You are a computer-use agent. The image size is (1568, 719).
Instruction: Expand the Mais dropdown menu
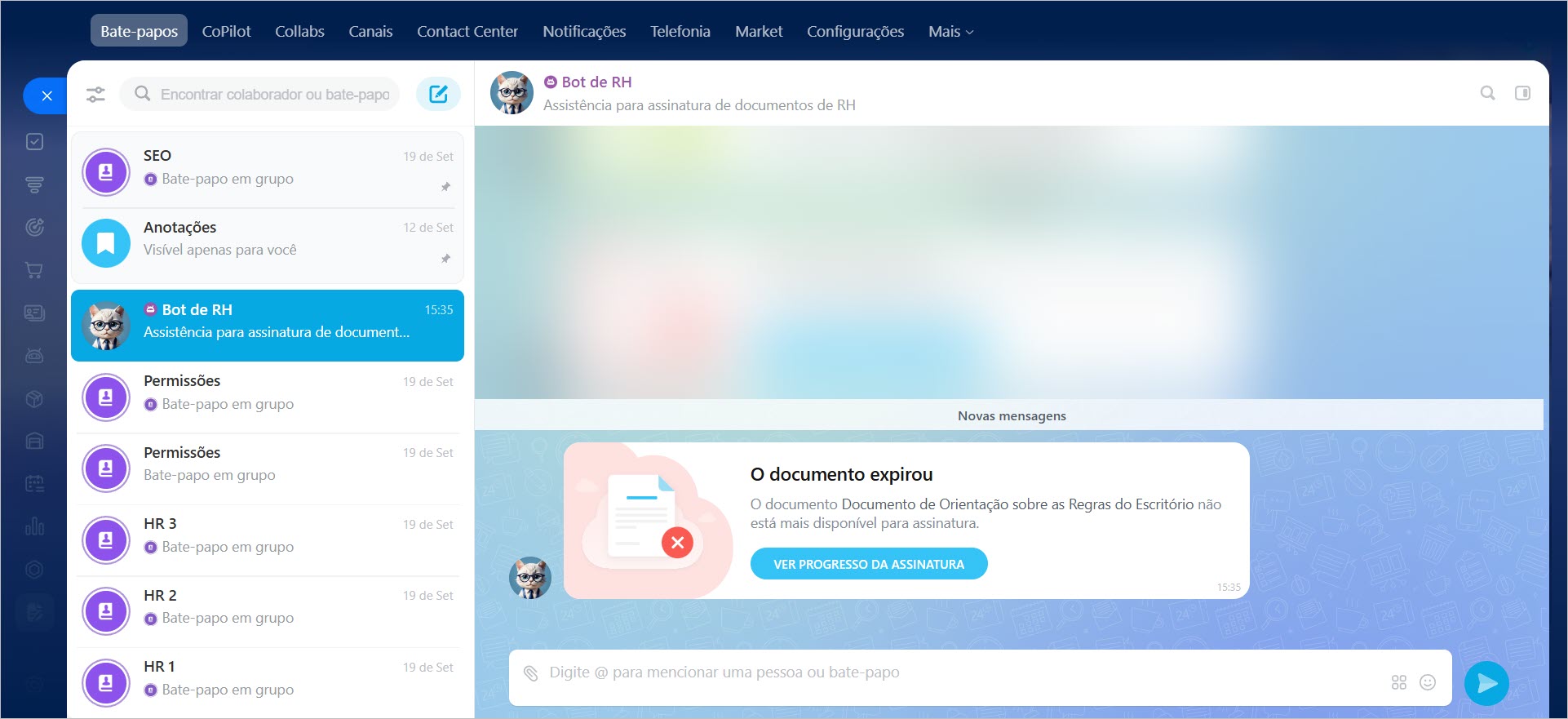point(950,32)
